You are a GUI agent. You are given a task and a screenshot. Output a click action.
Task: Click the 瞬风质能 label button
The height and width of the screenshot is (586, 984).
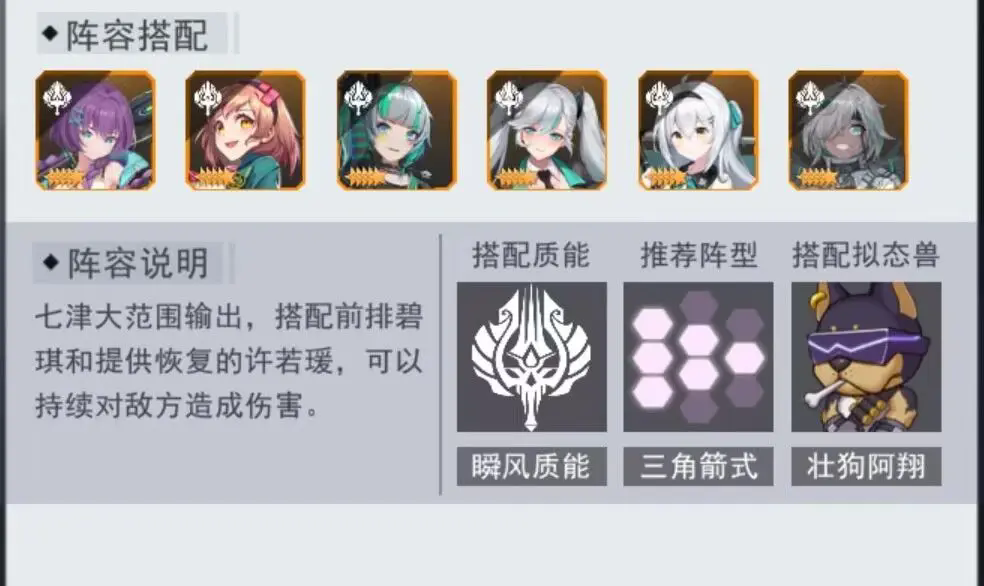532,466
